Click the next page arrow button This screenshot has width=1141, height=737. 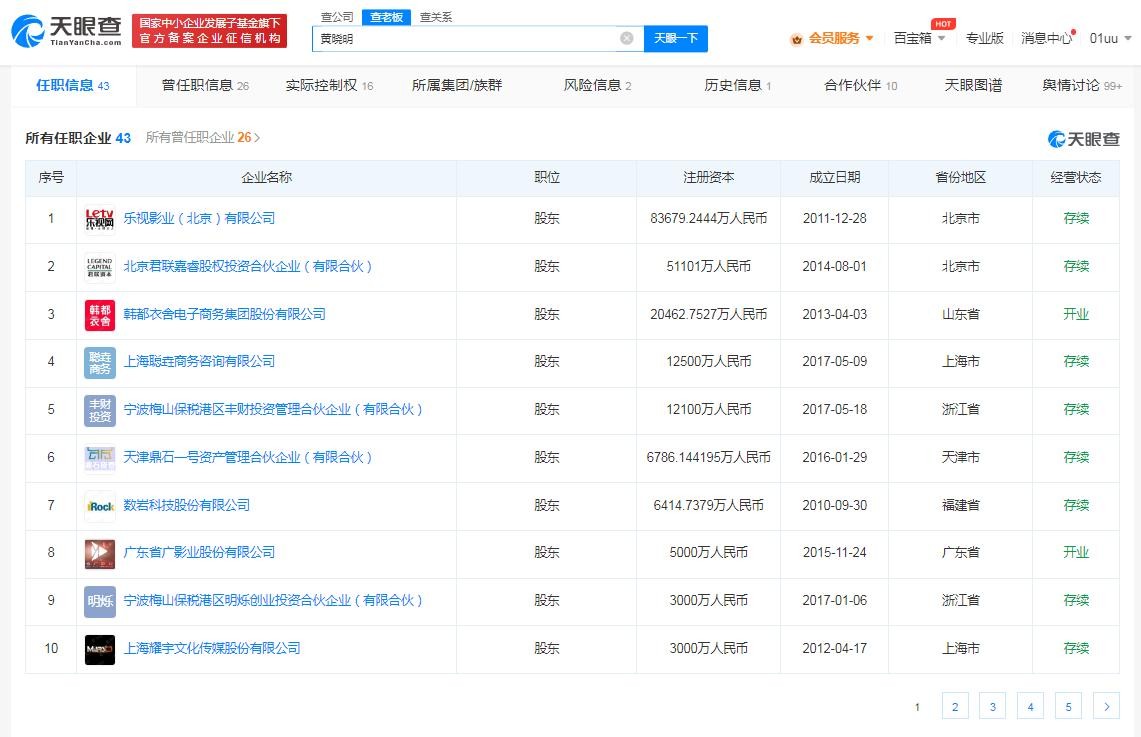1106,707
